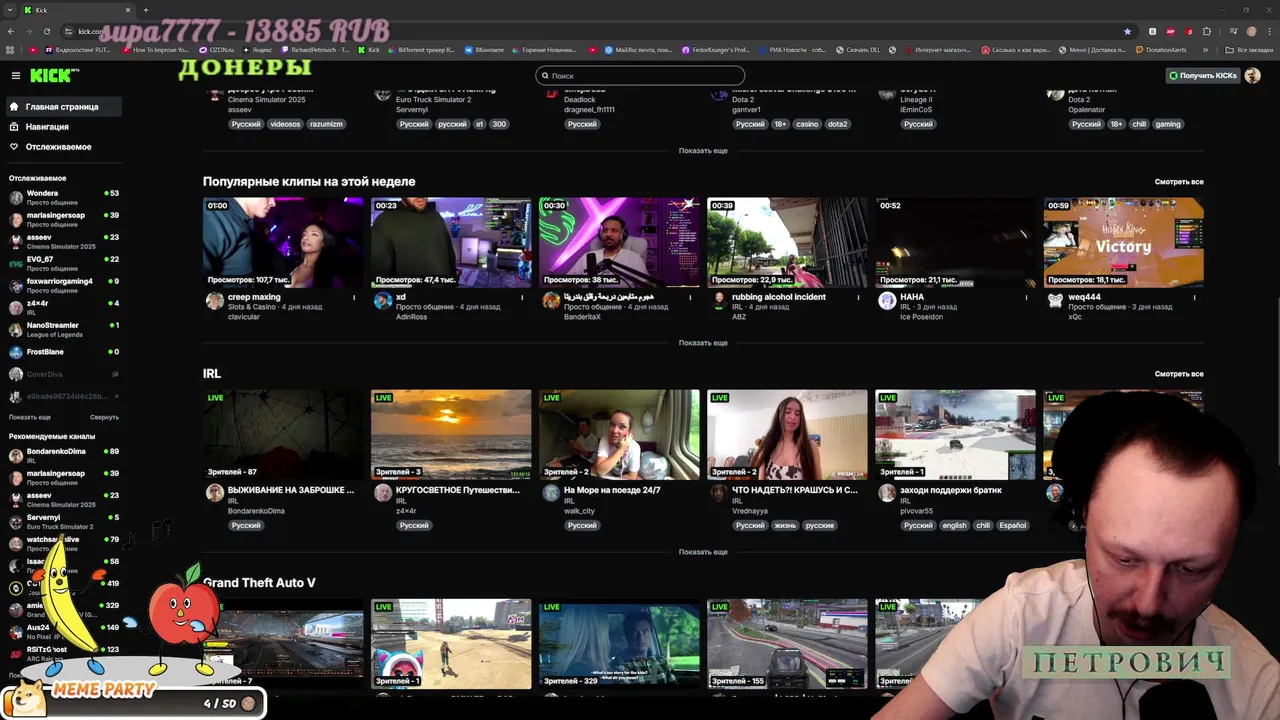The image size is (1280, 720).
Task: Open the Chrome three-dot menu
Action: [1268, 31]
